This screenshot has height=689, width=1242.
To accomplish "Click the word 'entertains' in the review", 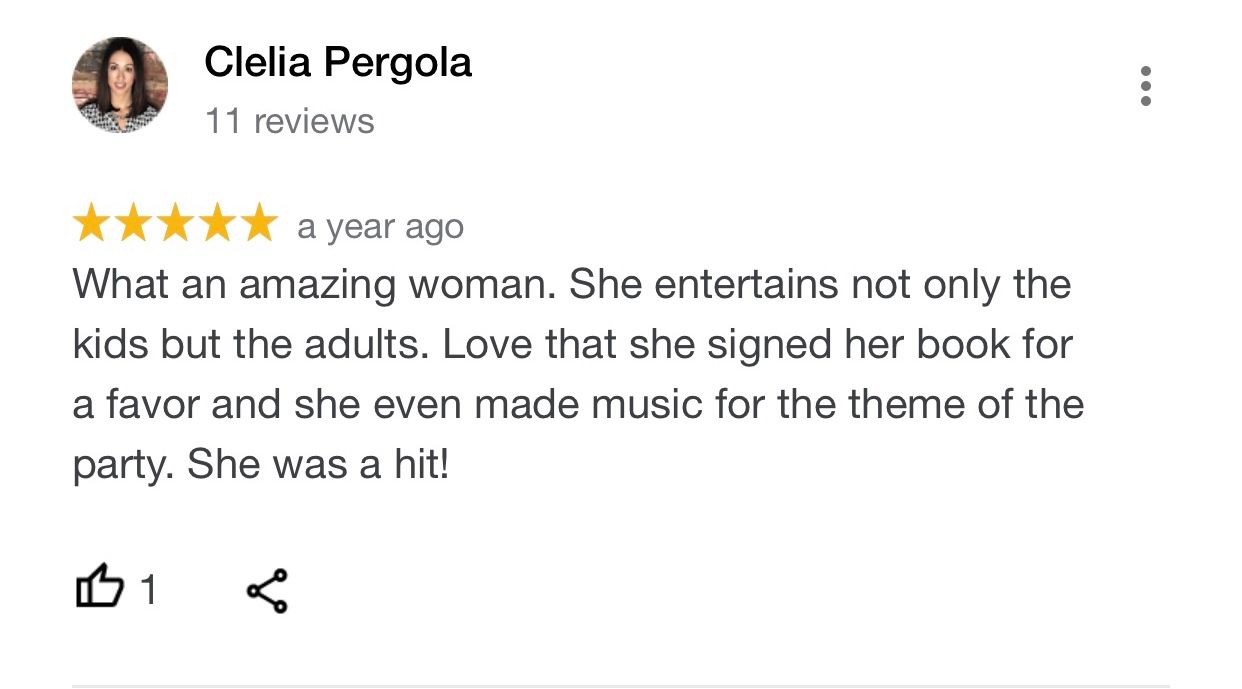I will click(x=746, y=285).
